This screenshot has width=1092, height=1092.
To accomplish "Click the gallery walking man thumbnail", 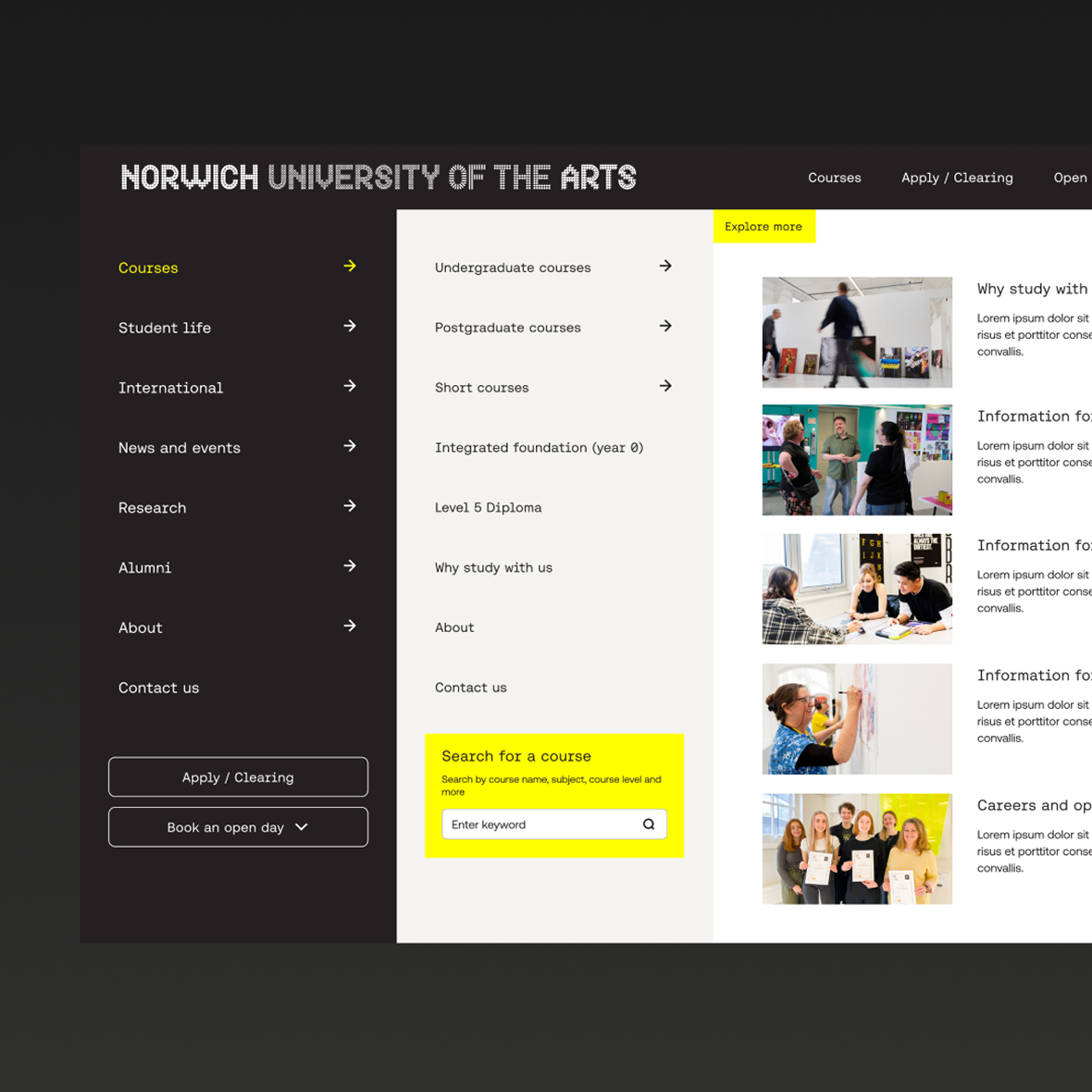I will tap(857, 332).
